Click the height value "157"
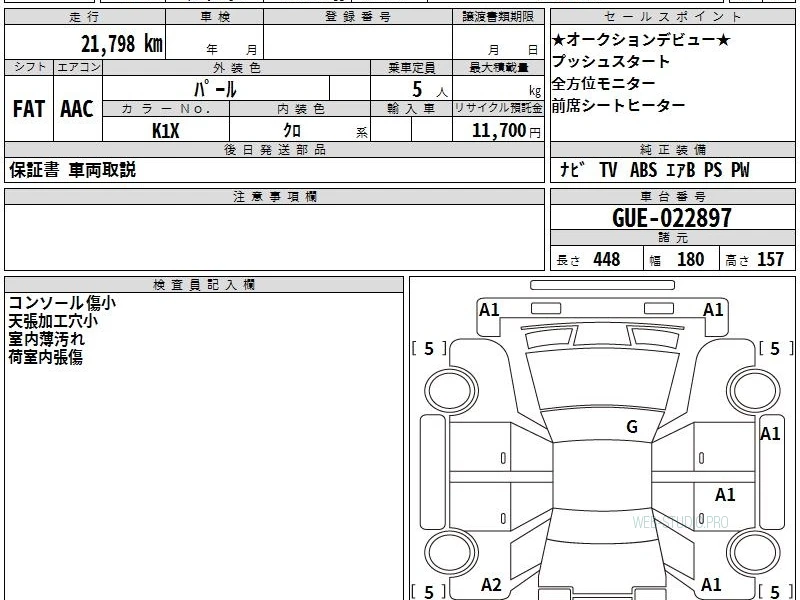Image resolution: width=800 pixels, height=600 pixels. click(770, 259)
